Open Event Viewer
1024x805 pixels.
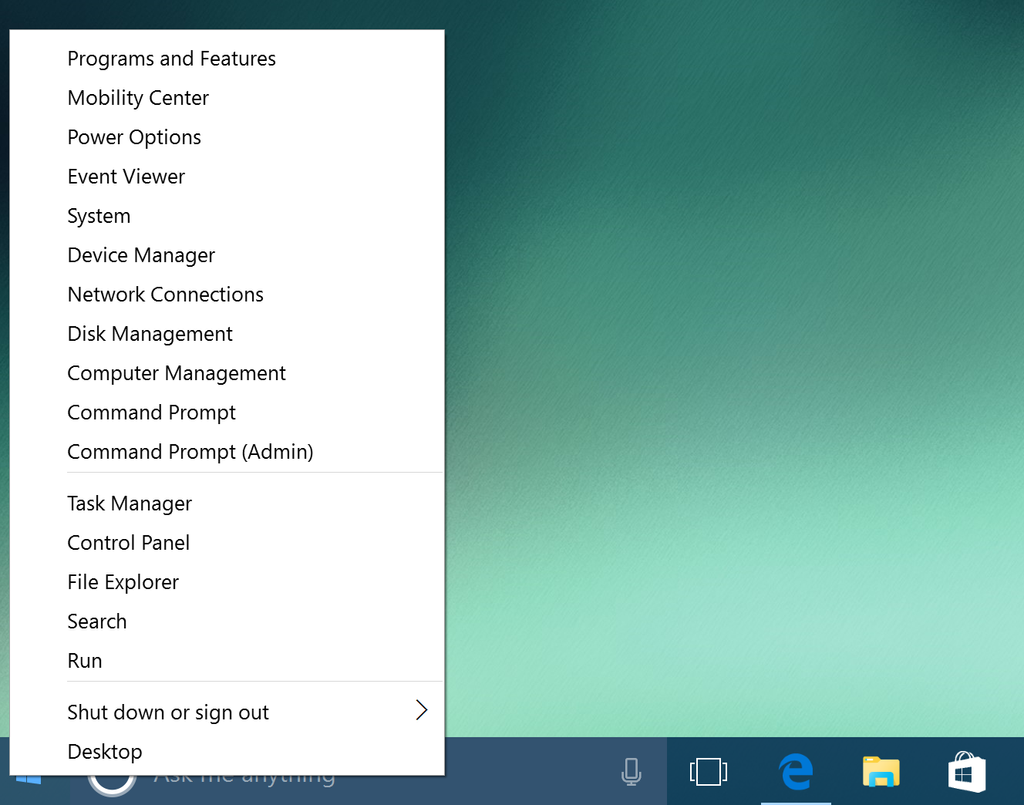coord(126,176)
